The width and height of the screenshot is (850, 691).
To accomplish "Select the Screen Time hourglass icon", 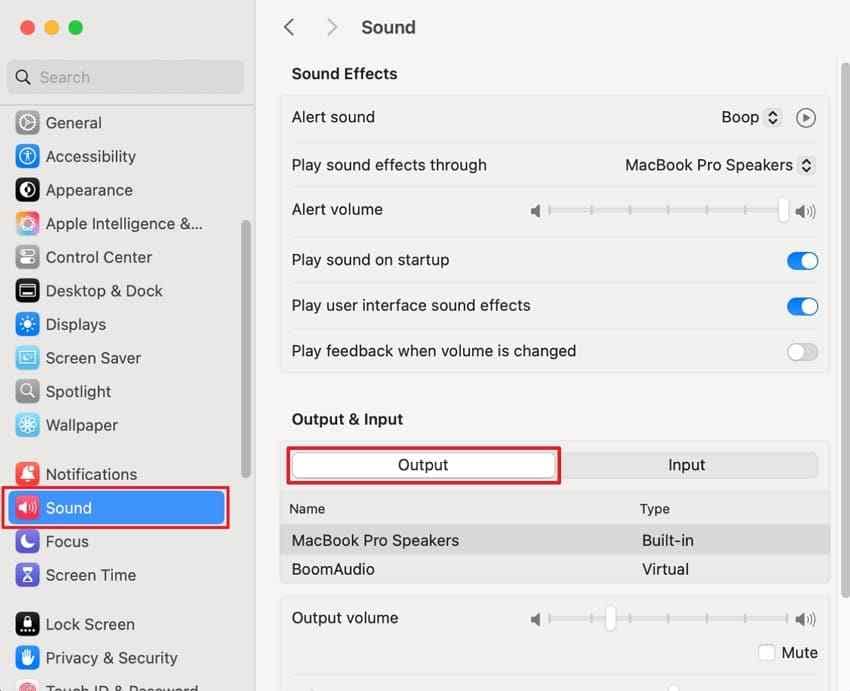I will coord(27,575).
